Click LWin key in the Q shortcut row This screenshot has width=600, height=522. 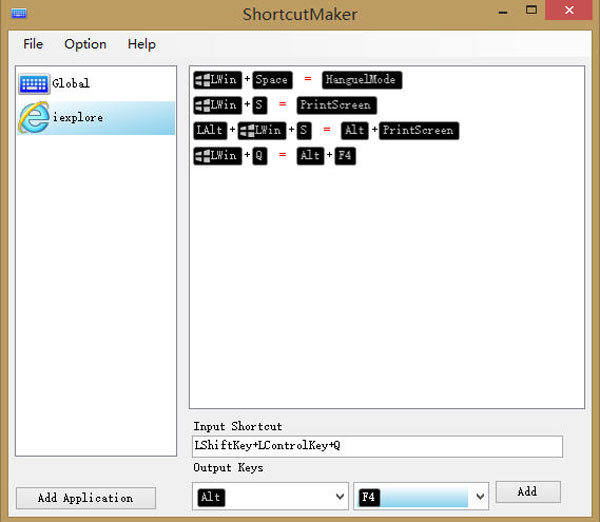[217, 156]
